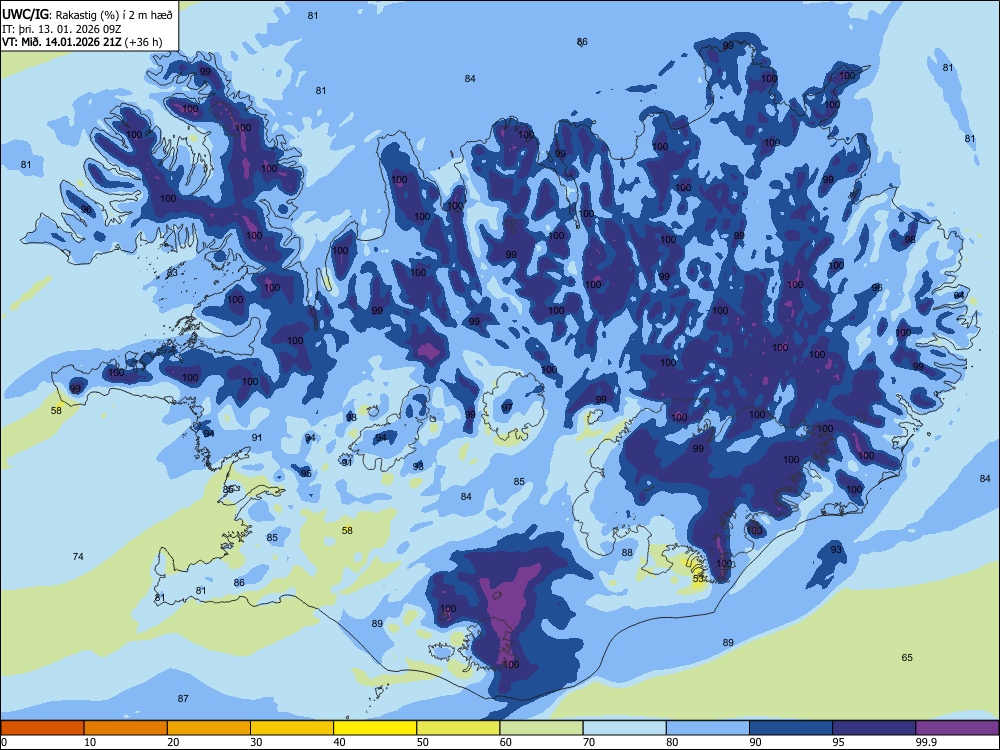Click the dark blue 90–95 legend swatch
Viewport: 1000px width, 750px height.
pos(791,728)
